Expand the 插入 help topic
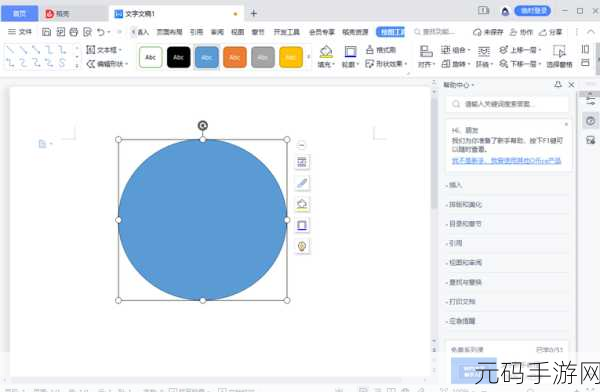 (x=507, y=185)
